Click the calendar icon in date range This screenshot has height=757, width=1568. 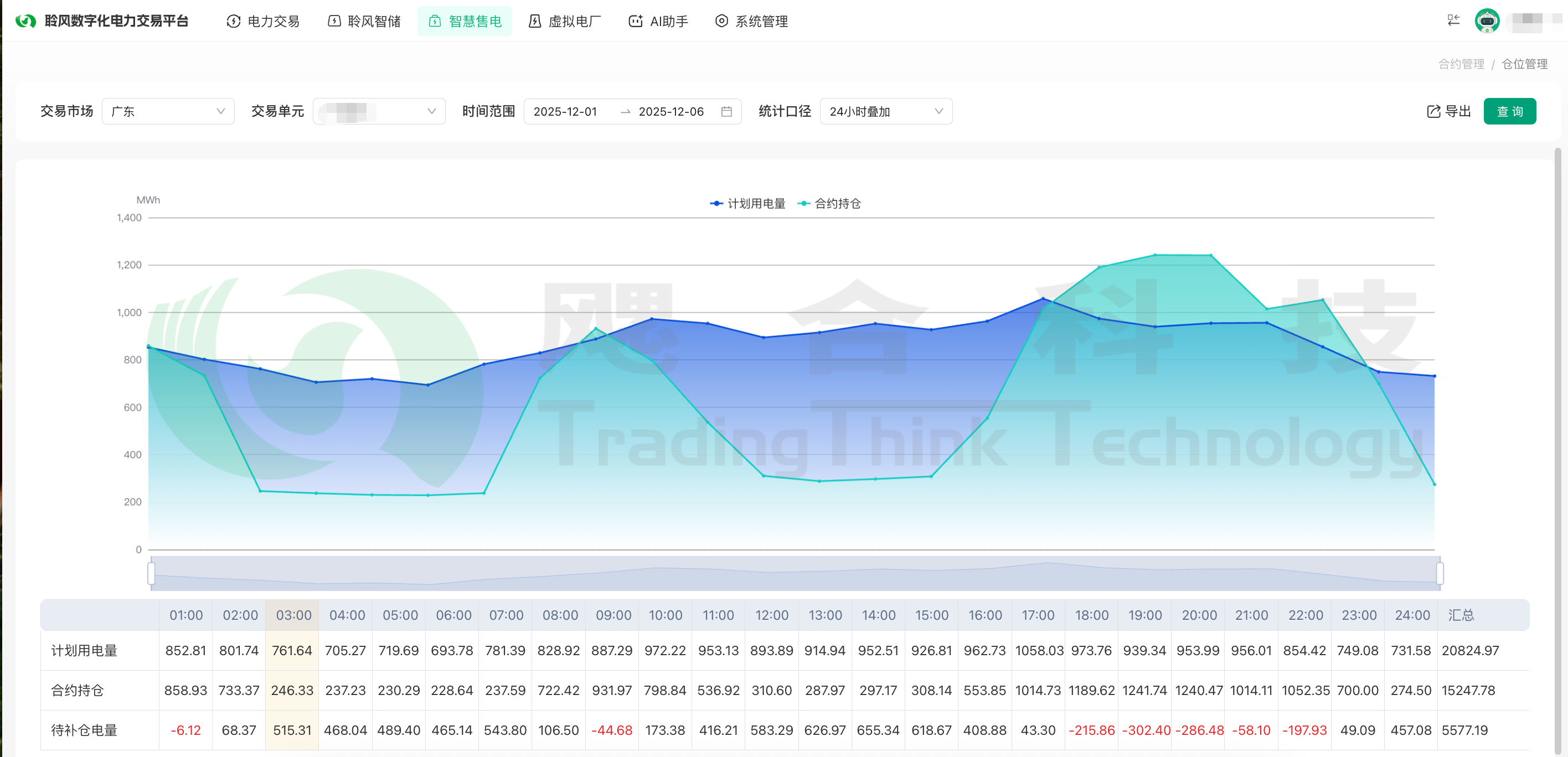pos(726,111)
